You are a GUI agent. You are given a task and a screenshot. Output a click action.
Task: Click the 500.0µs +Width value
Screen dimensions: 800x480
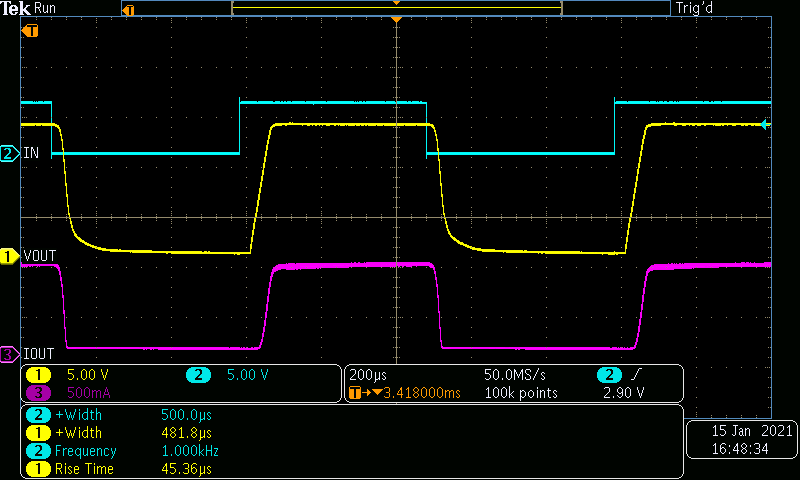(186, 415)
